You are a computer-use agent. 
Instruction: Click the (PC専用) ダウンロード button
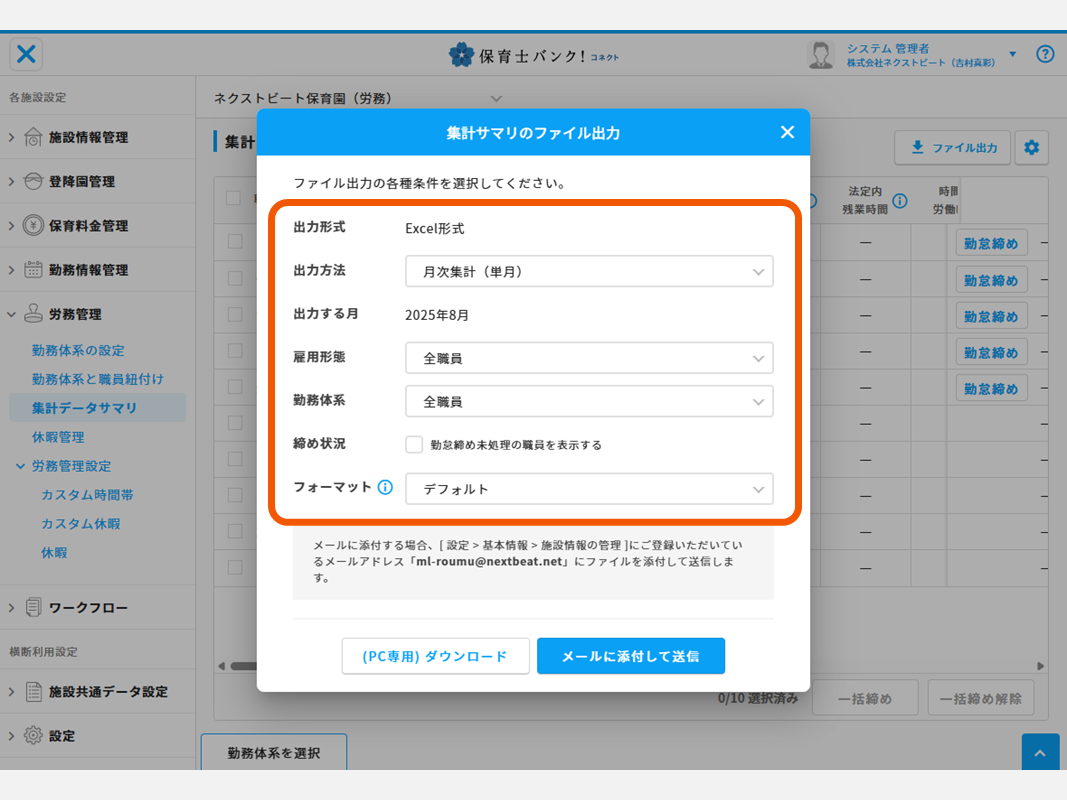[x=435, y=656]
